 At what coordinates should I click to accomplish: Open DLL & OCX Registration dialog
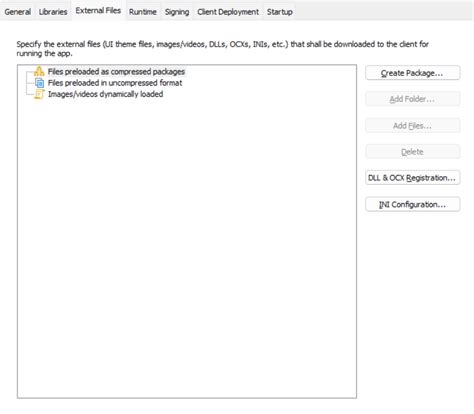pyautogui.click(x=413, y=178)
